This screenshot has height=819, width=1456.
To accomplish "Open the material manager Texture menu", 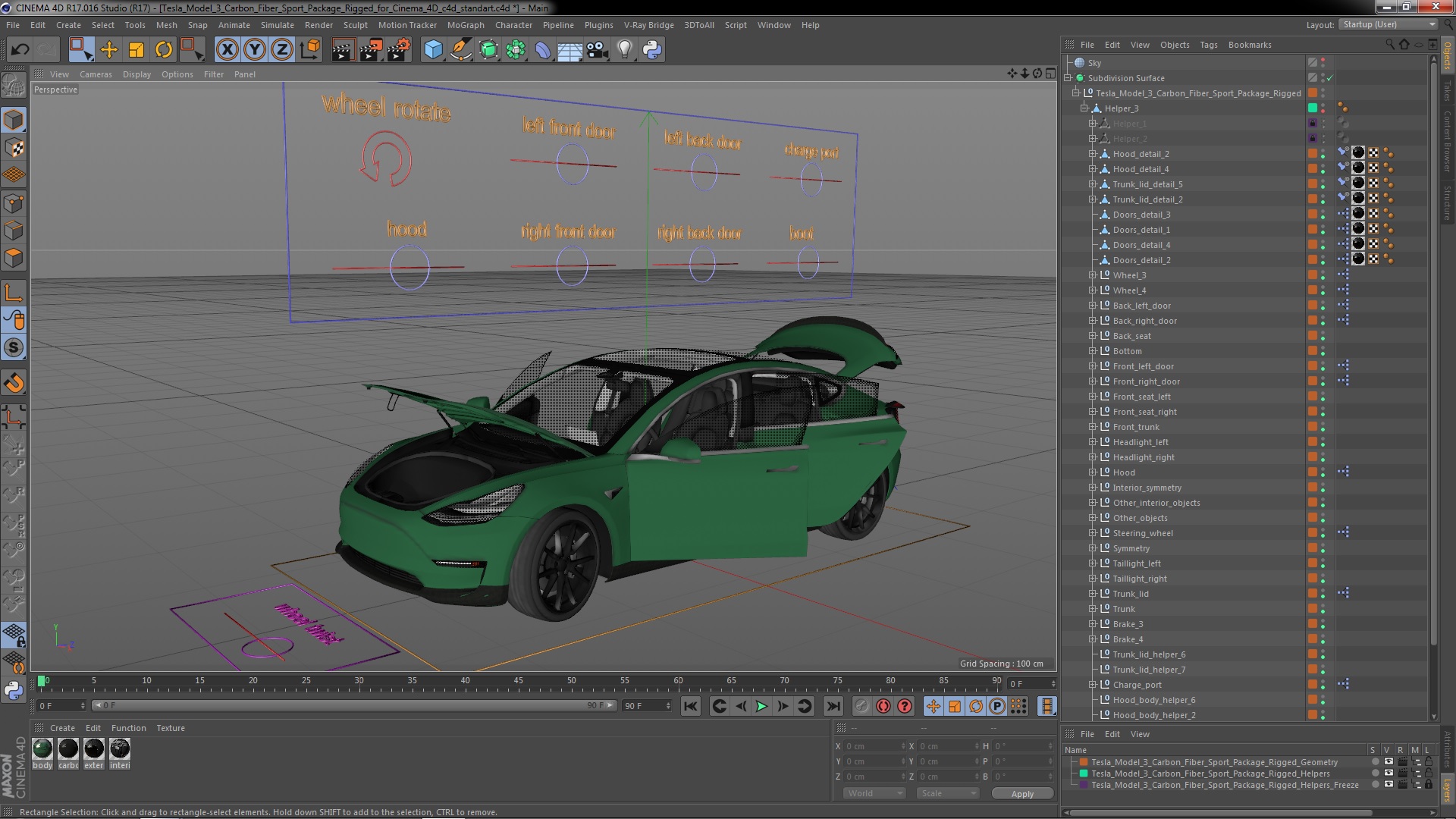I will [x=171, y=728].
